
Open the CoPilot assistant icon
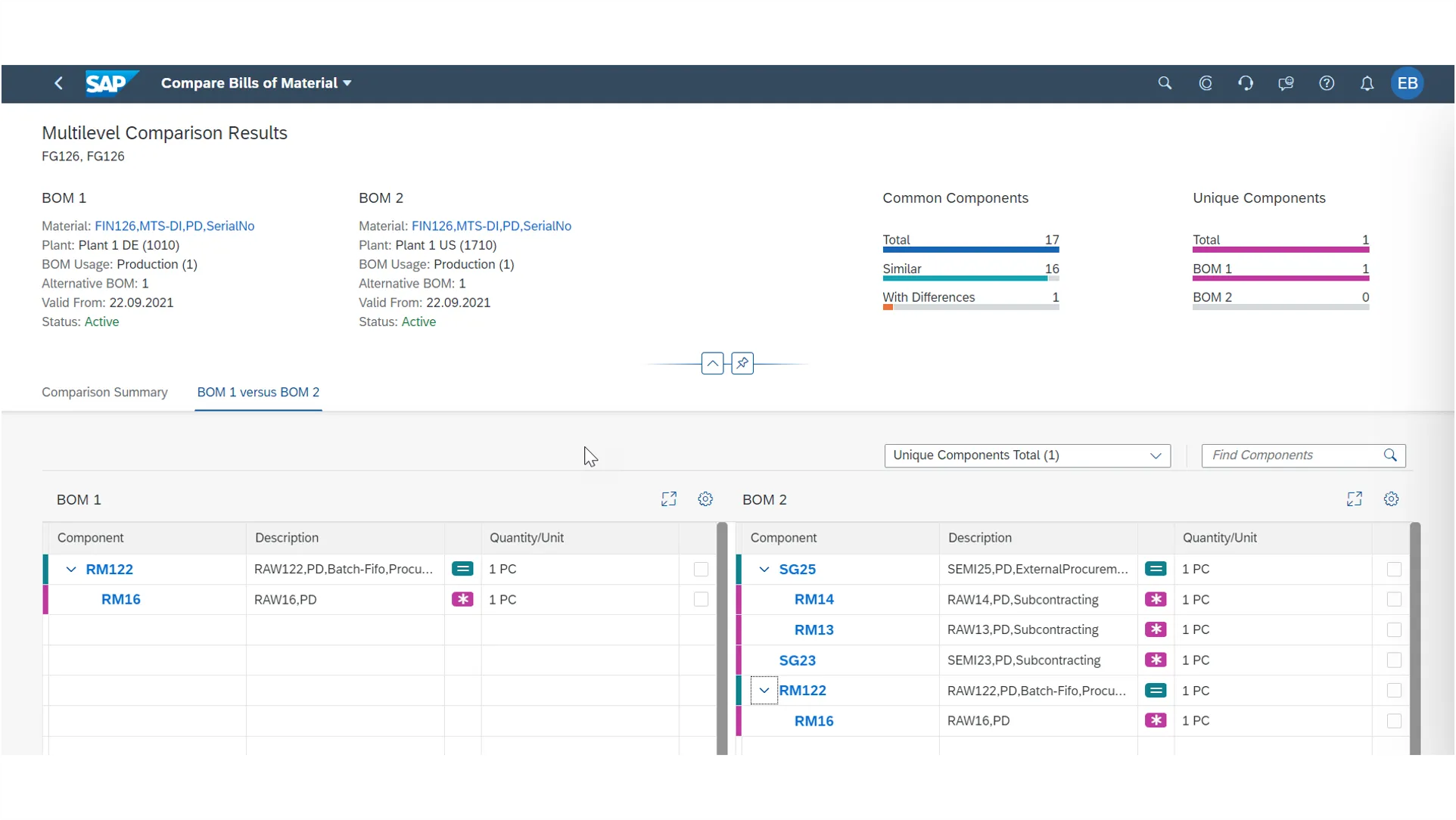click(x=1206, y=83)
